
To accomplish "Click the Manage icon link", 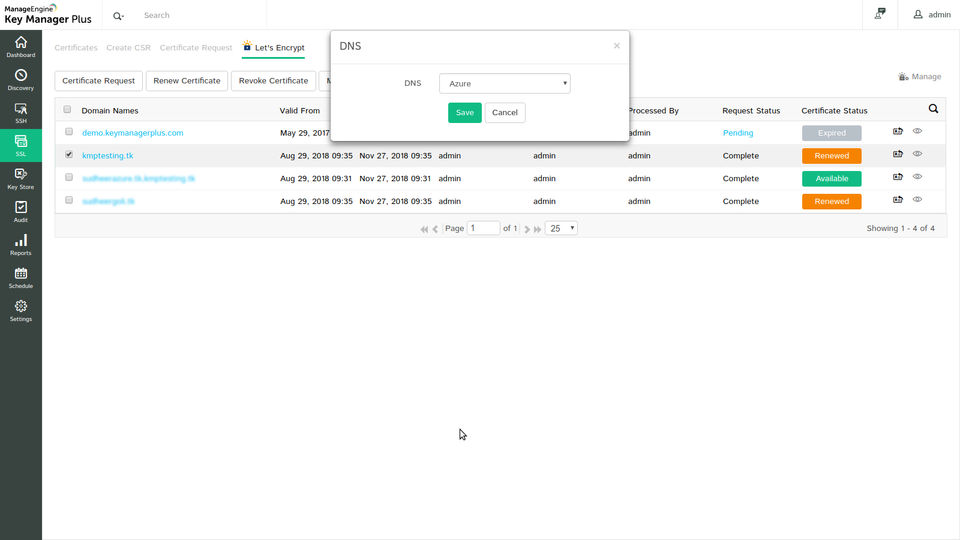I will click(x=920, y=77).
